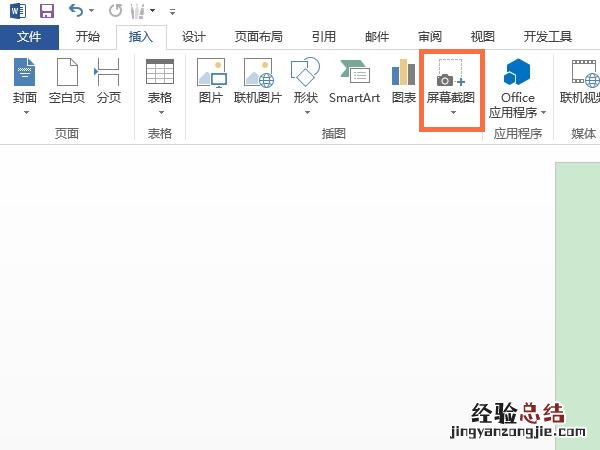The image size is (600, 450).
Task: Customize the Quick Access Toolbar
Action: pyautogui.click(x=173, y=12)
